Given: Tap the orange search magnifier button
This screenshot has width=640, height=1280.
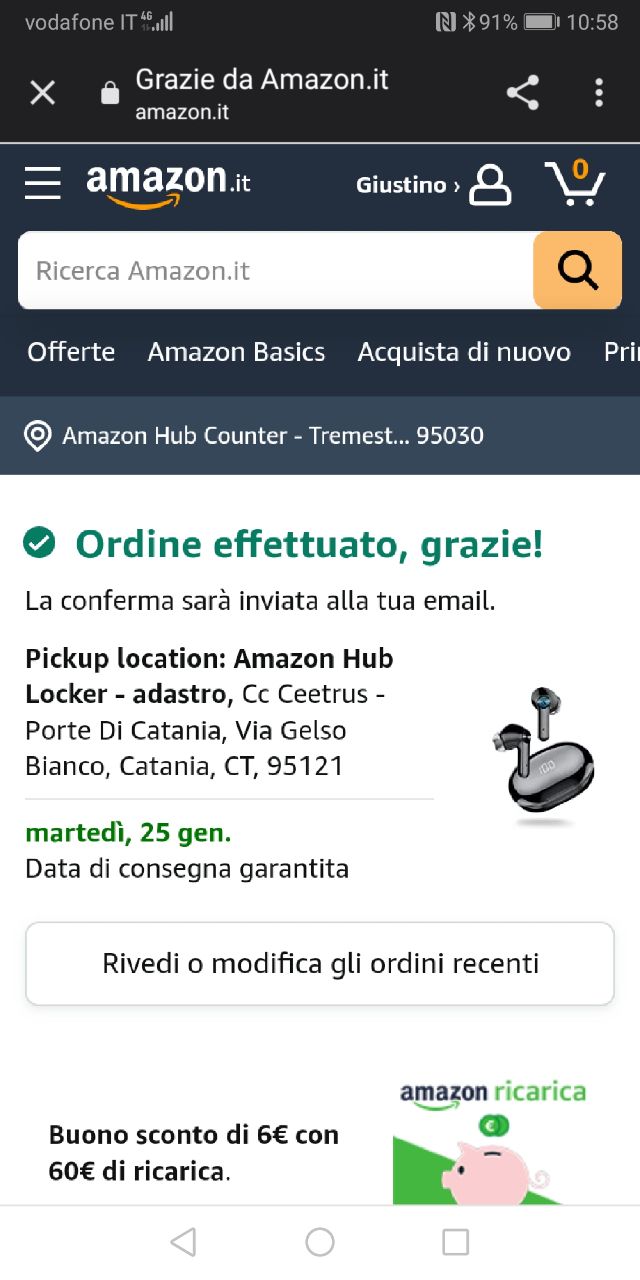Looking at the screenshot, I should click(x=577, y=270).
